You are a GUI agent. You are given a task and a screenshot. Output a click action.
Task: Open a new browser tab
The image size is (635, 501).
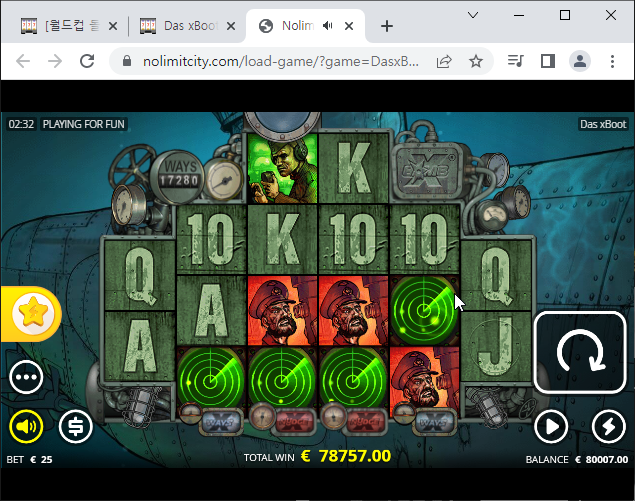point(387,26)
